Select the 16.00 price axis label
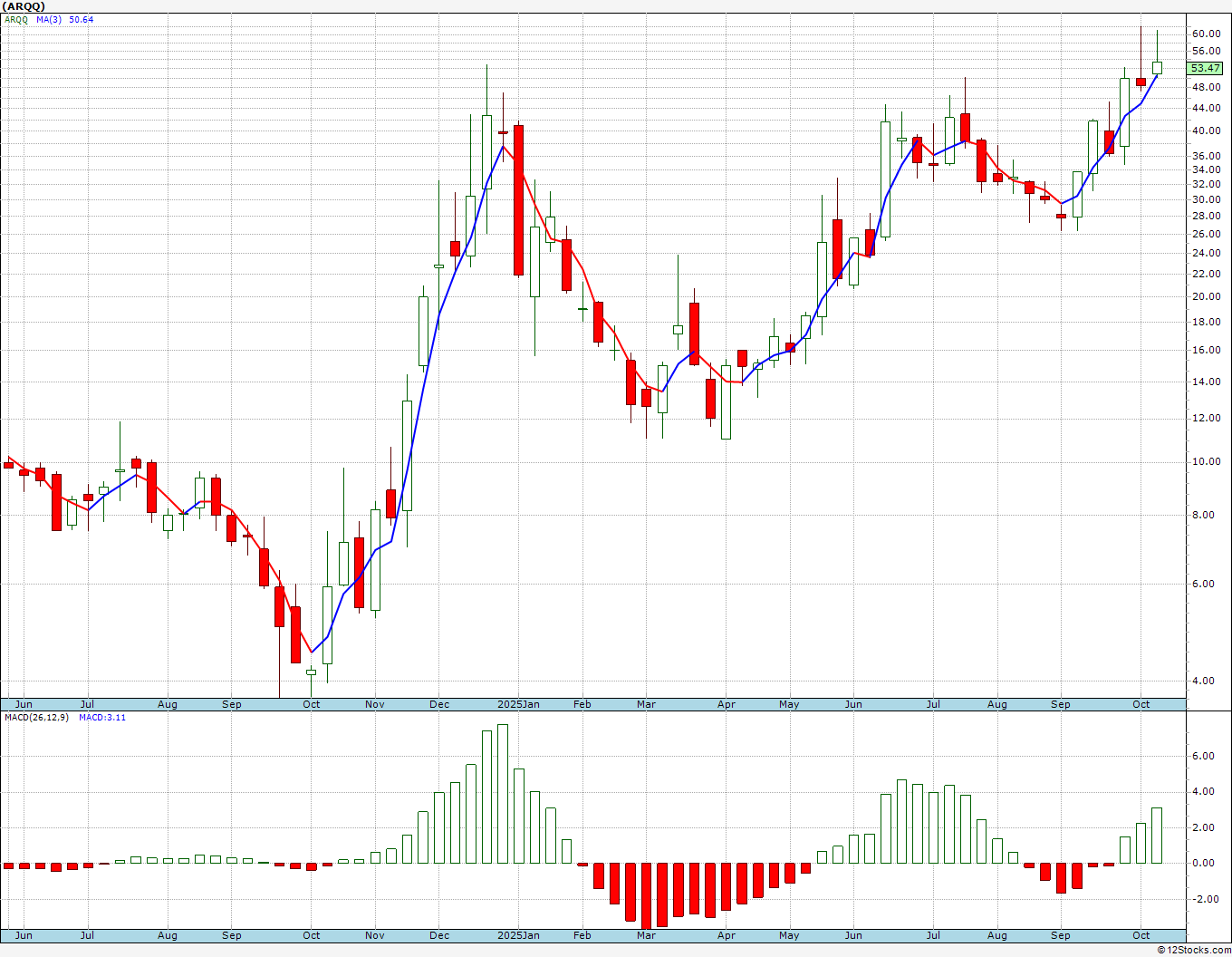 click(1206, 350)
